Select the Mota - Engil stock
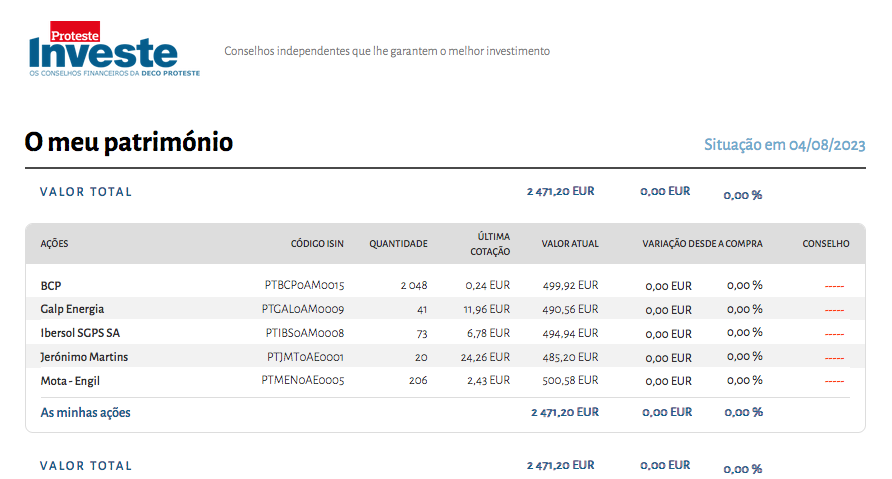Viewport: 892px width, 479px height. (x=70, y=381)
